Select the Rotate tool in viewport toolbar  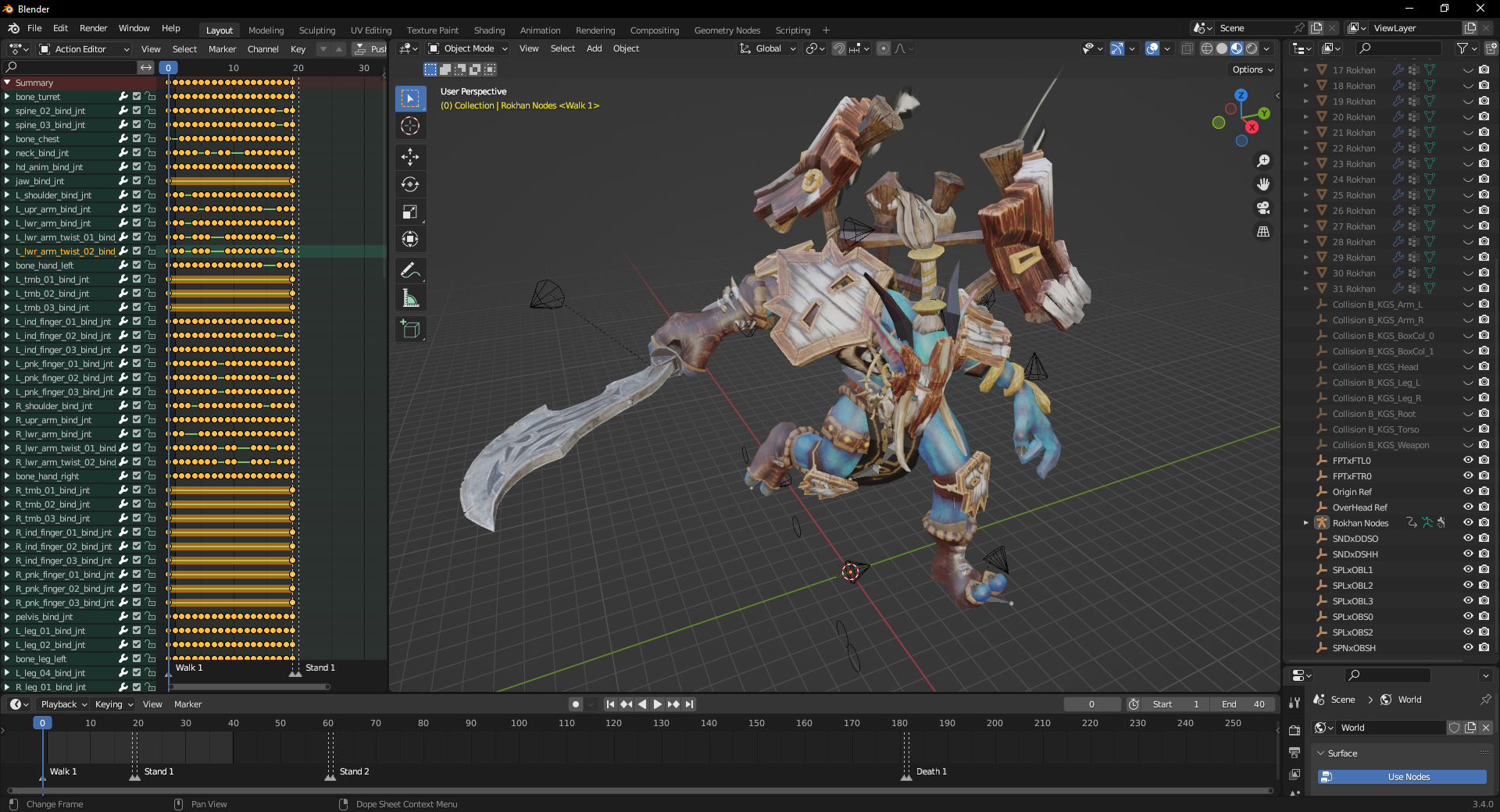click(410, 184)
